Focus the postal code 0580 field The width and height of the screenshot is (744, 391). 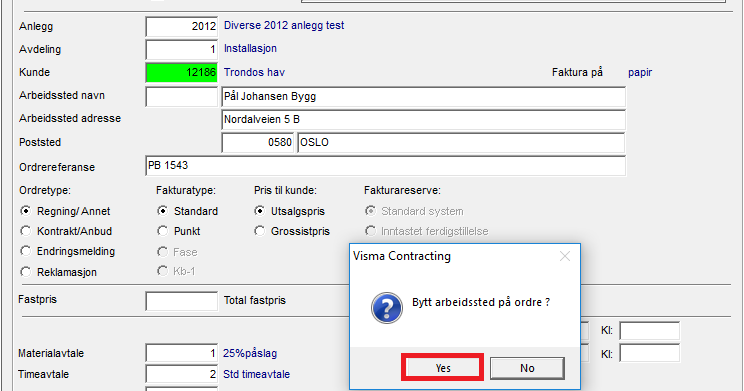click(x=258, y=142)
